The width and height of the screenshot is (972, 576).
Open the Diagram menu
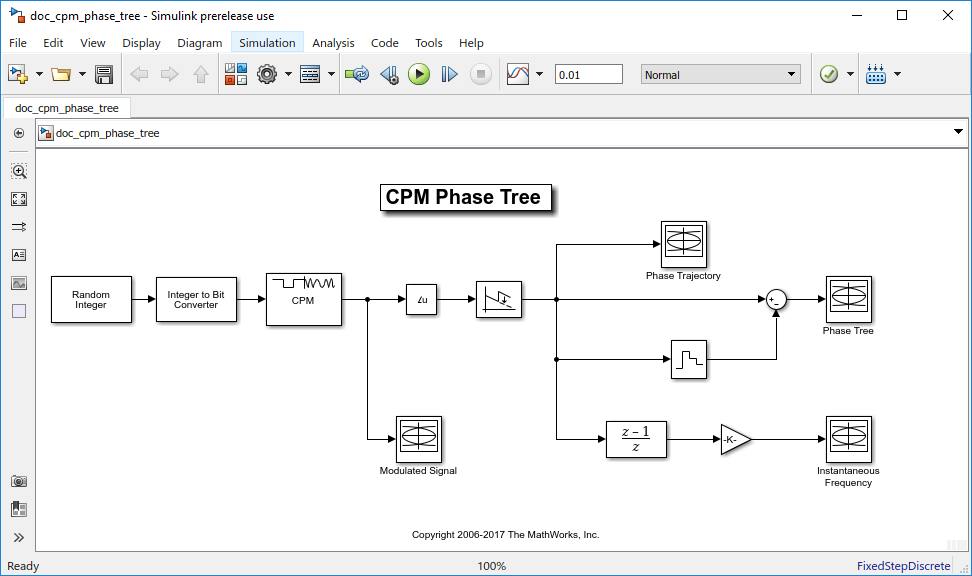click(x=200, y=43)
